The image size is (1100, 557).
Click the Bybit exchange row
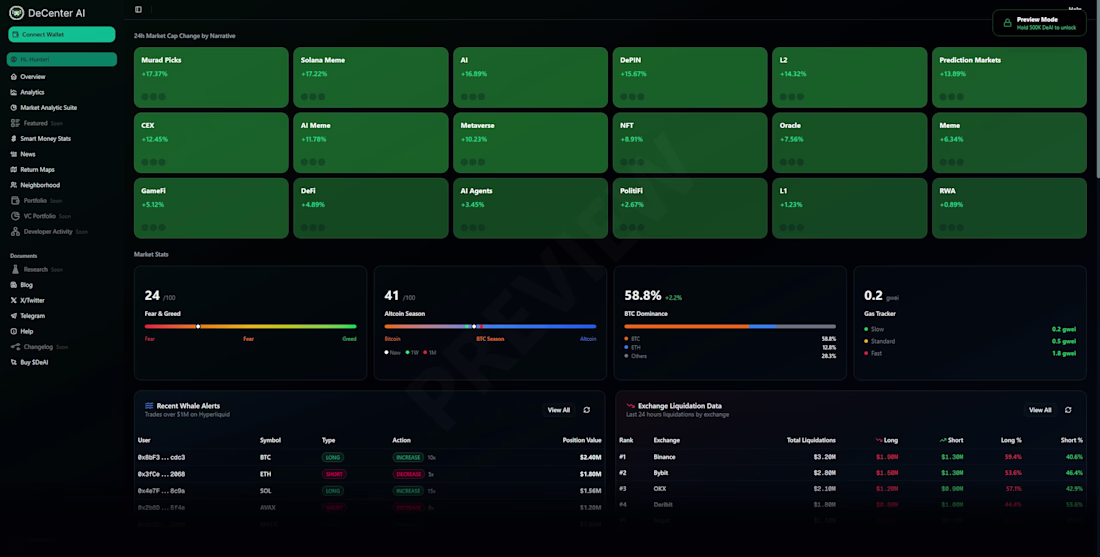851,474
